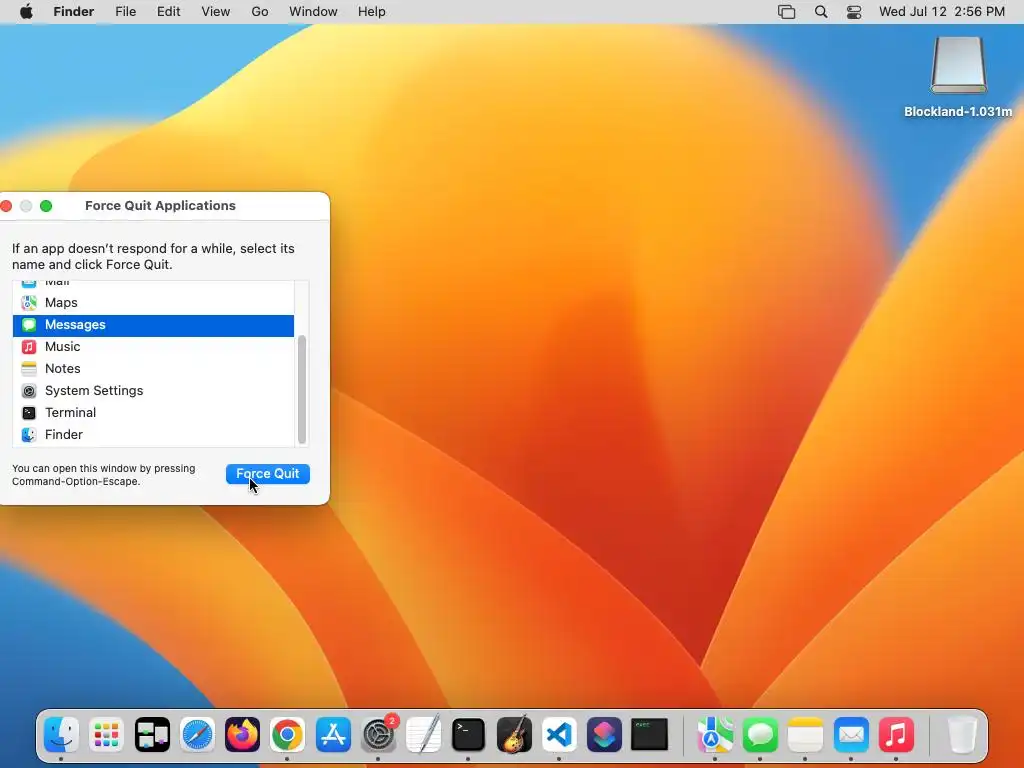Click the Force Quit button
Screen dimensions: 1024x768
click(268, 473)
